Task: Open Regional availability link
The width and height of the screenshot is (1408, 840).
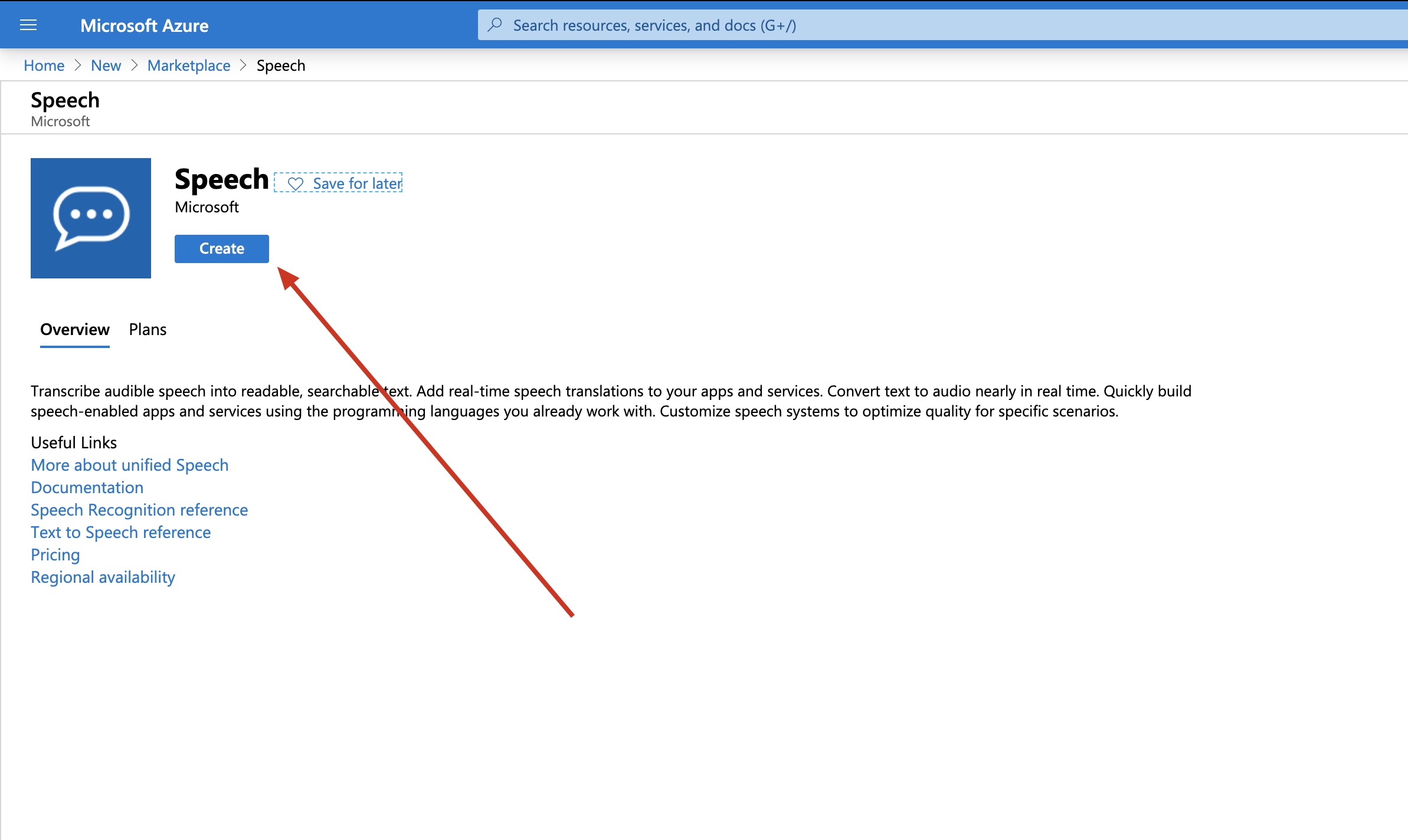Action: pos(103,577)
